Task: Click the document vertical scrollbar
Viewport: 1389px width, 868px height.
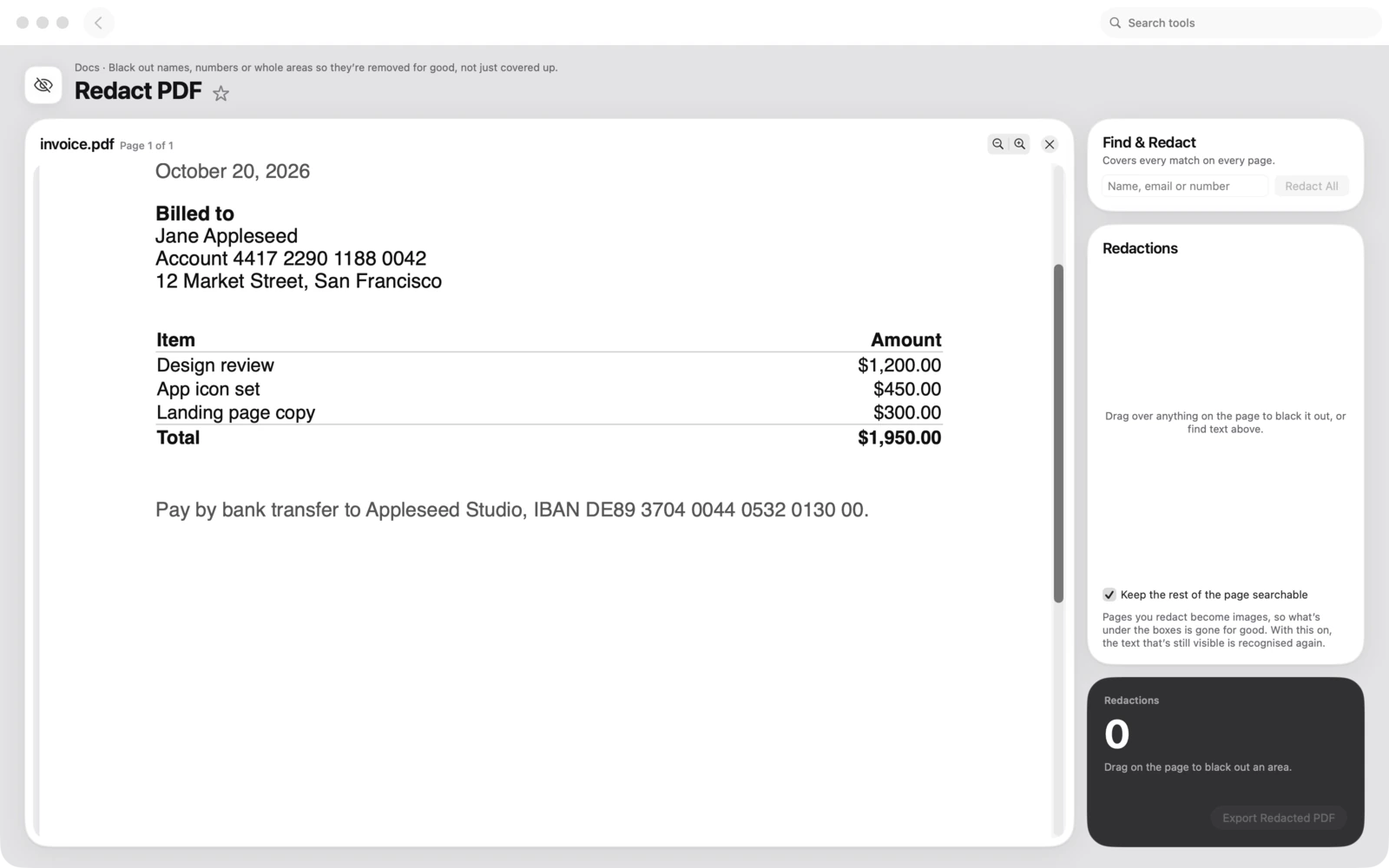Action: pyautogui.click(x=1058, y=433)
